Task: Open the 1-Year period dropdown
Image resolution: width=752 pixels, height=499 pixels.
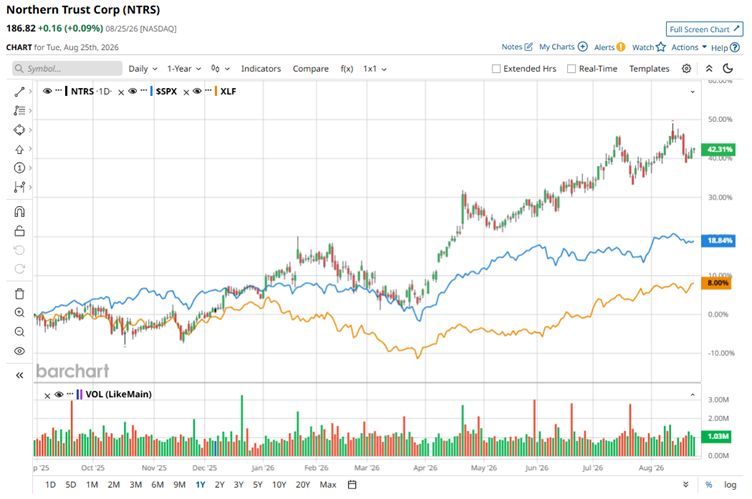Action: pos(184,69)
